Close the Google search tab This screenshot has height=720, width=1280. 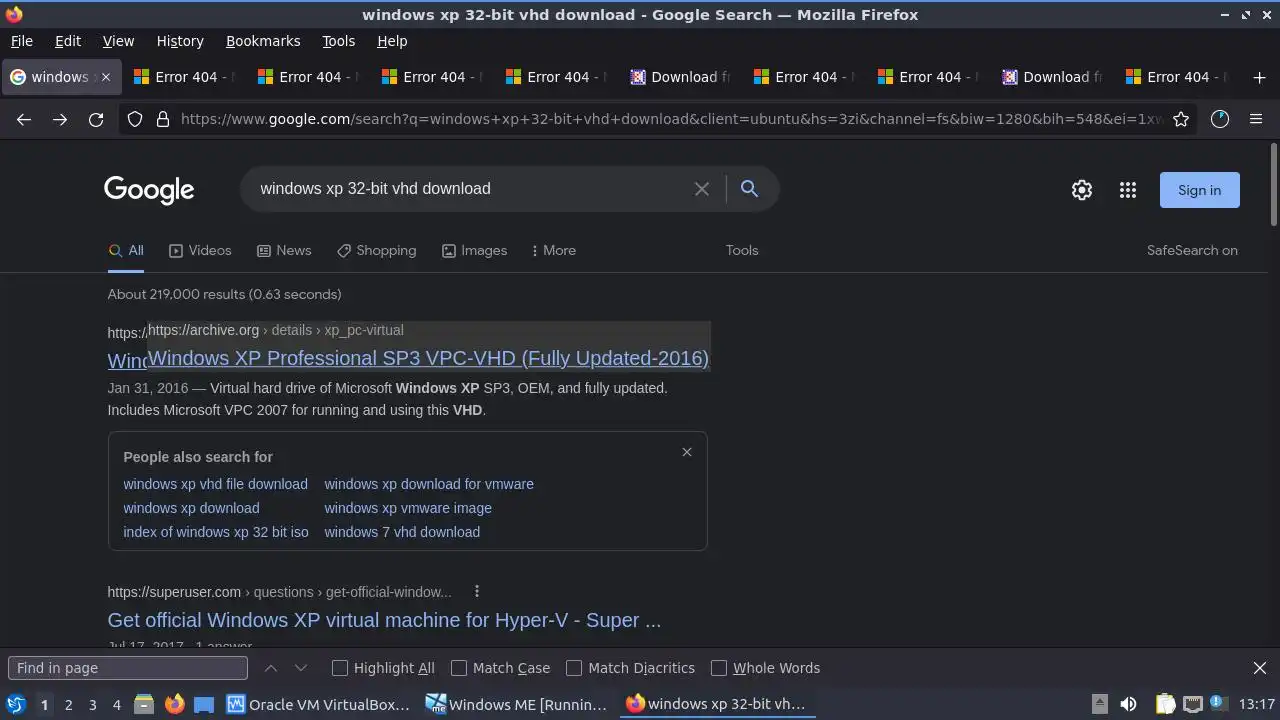pos(105,77)
